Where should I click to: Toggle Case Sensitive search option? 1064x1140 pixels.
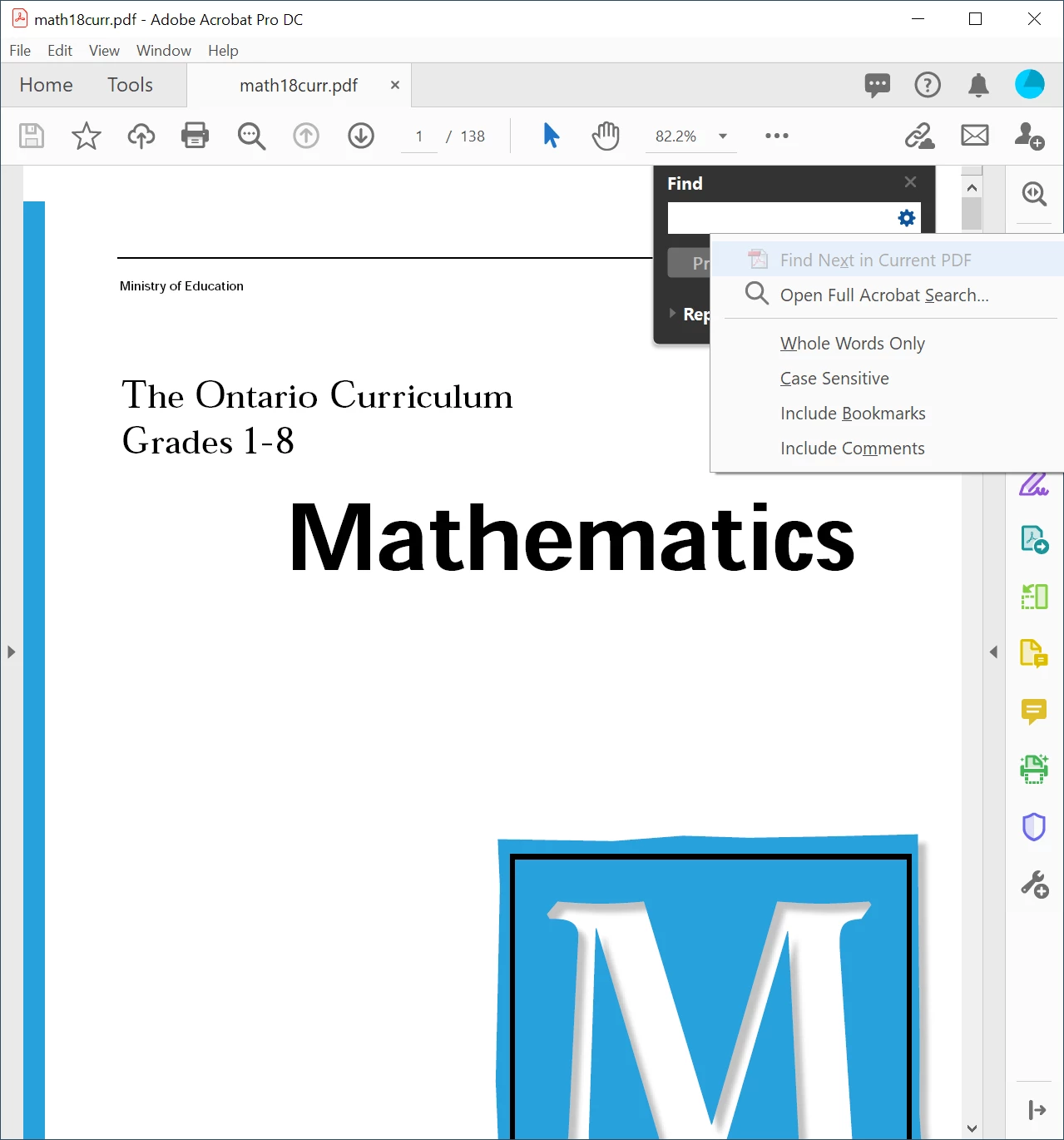coord(834,379)
